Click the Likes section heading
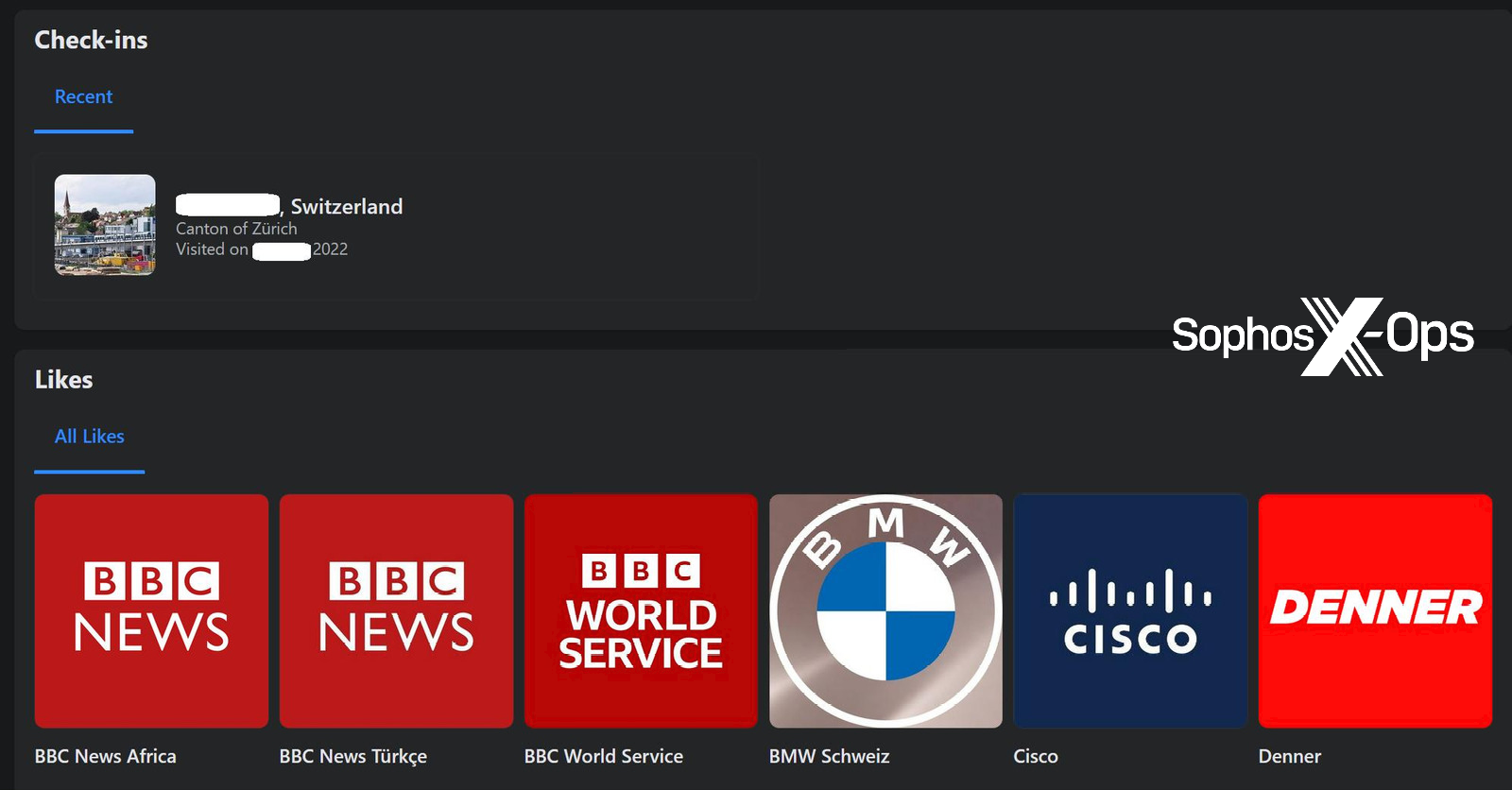The width and height of the screenshot is (1512, 790). click(x=63, y=380)
